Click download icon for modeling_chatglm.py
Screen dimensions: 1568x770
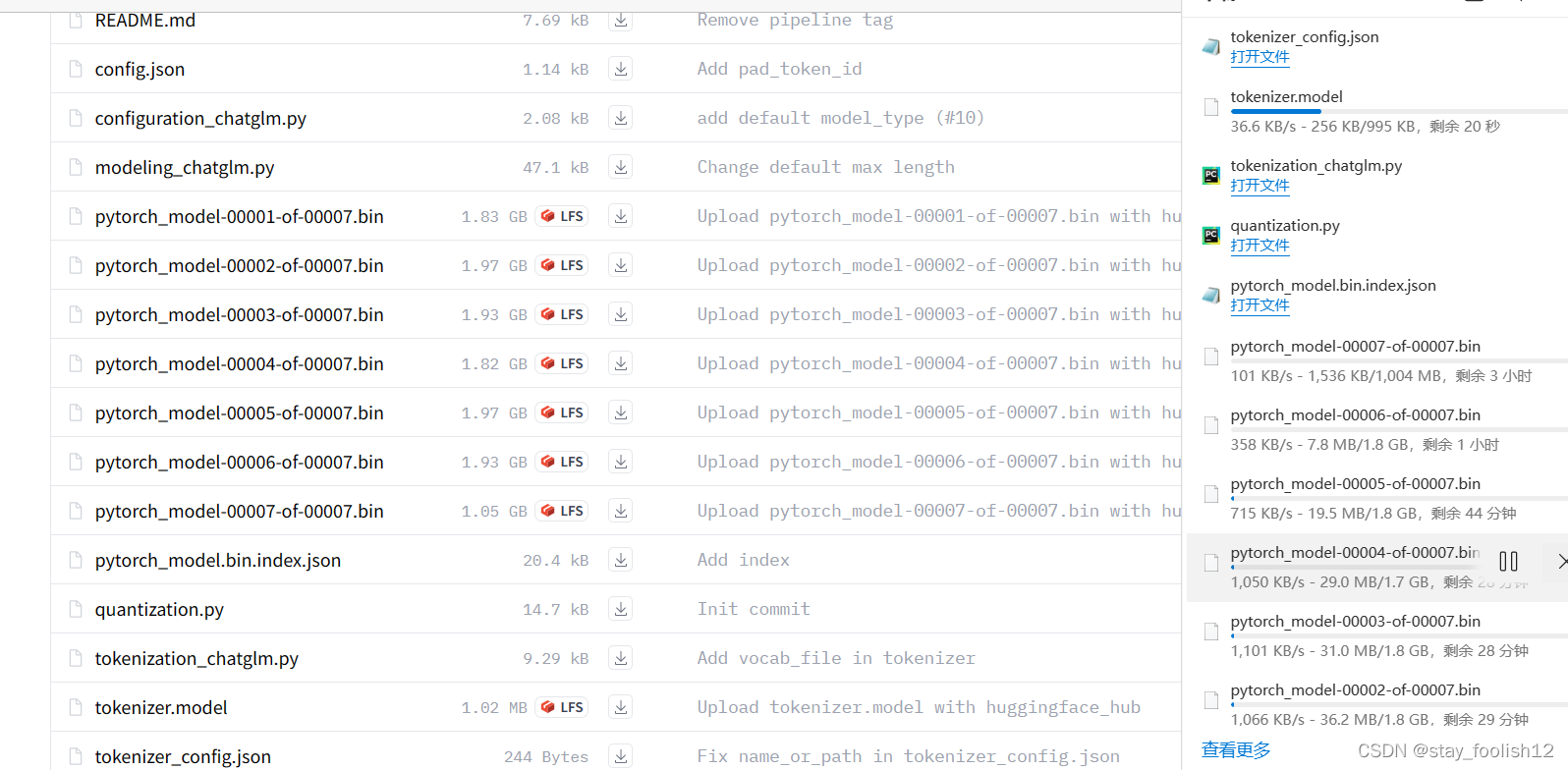click(x=621, y=167)
